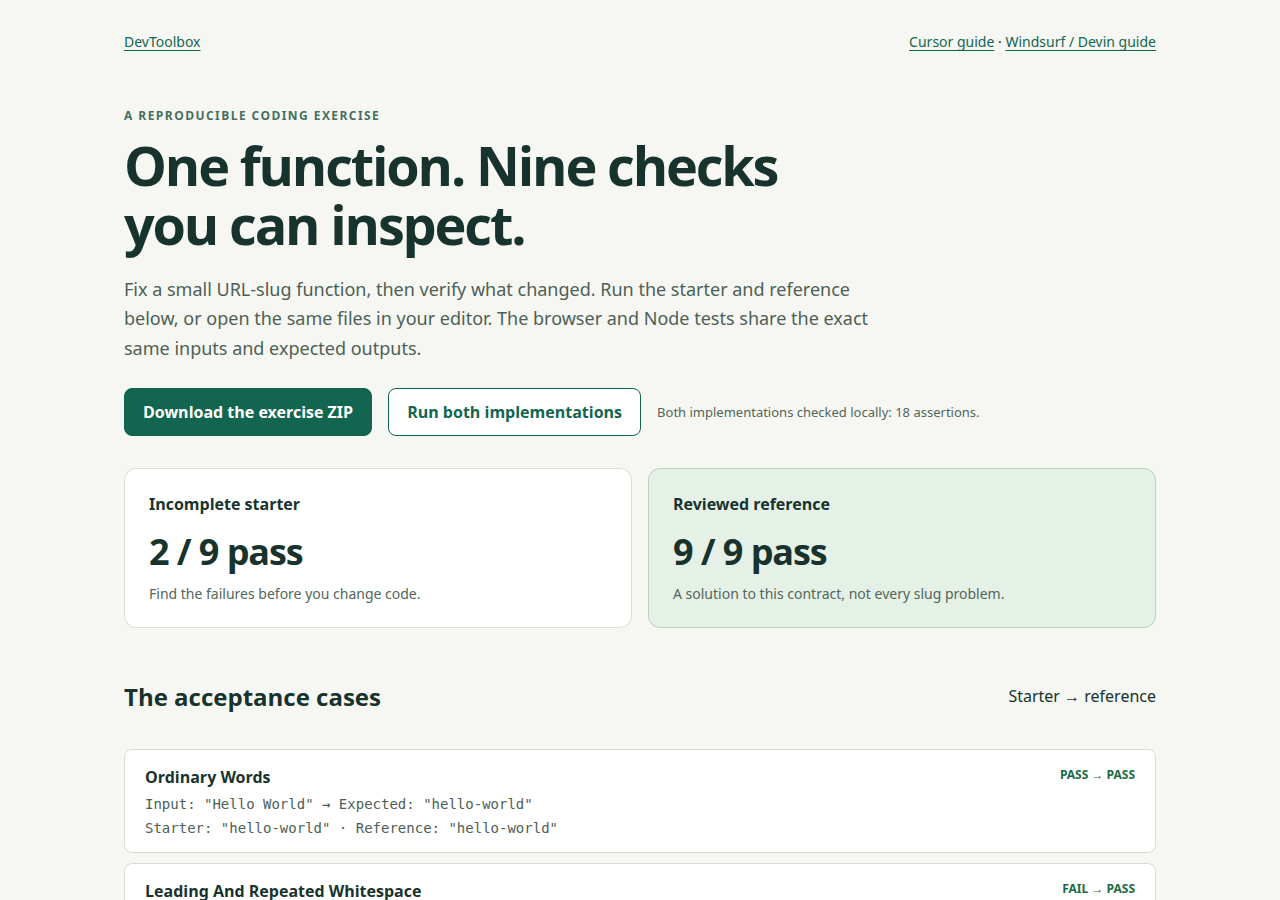This screenshot has width=1280, height=900.
Task: Click the 'One function. Nine checks' headline
Action: [x=451, y=196]
